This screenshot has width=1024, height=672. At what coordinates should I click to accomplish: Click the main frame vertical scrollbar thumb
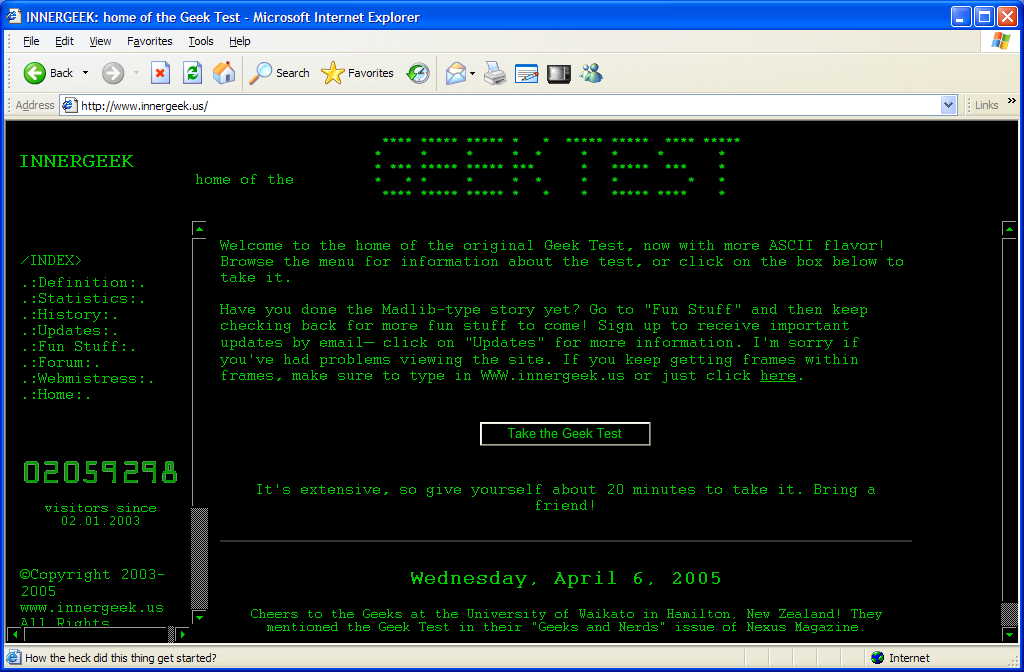click(1009, 615)
